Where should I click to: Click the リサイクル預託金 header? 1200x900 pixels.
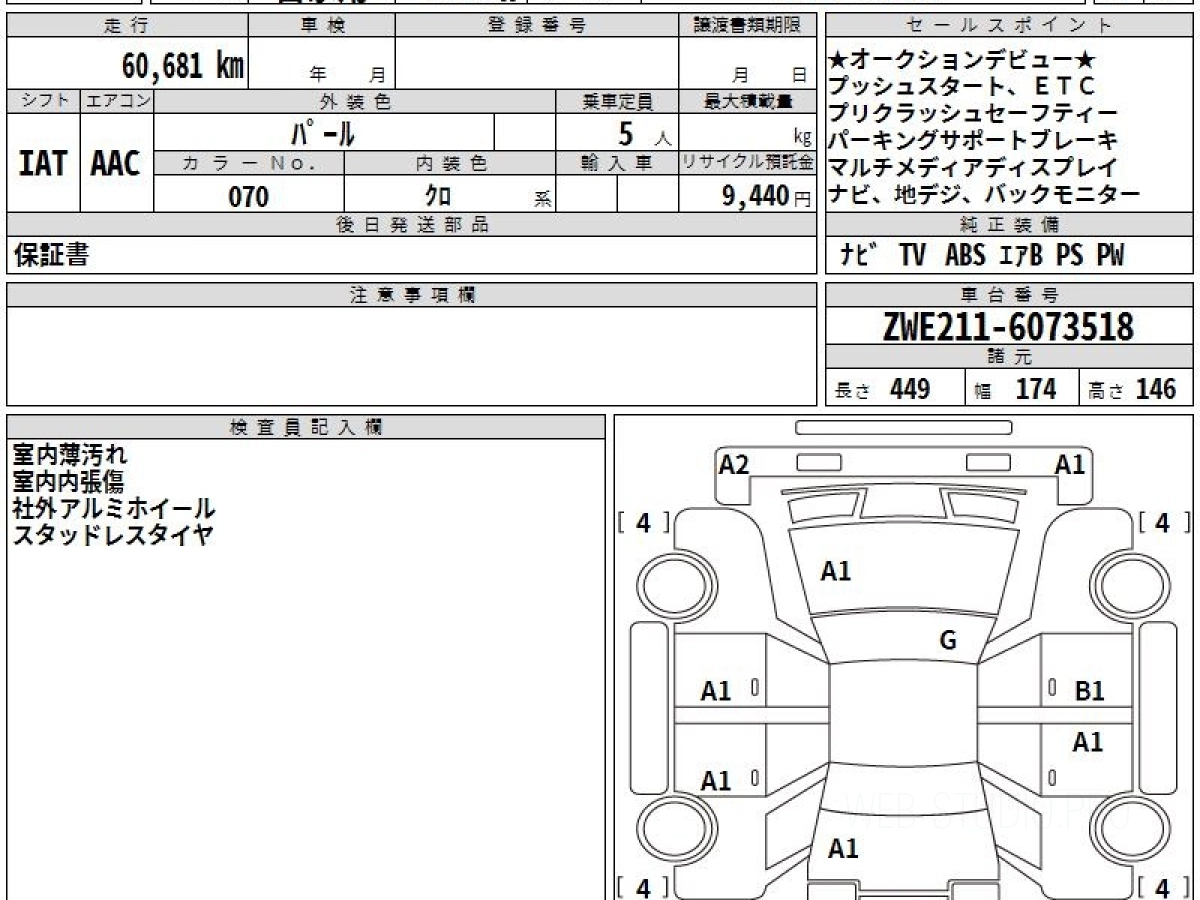point(748,164)
